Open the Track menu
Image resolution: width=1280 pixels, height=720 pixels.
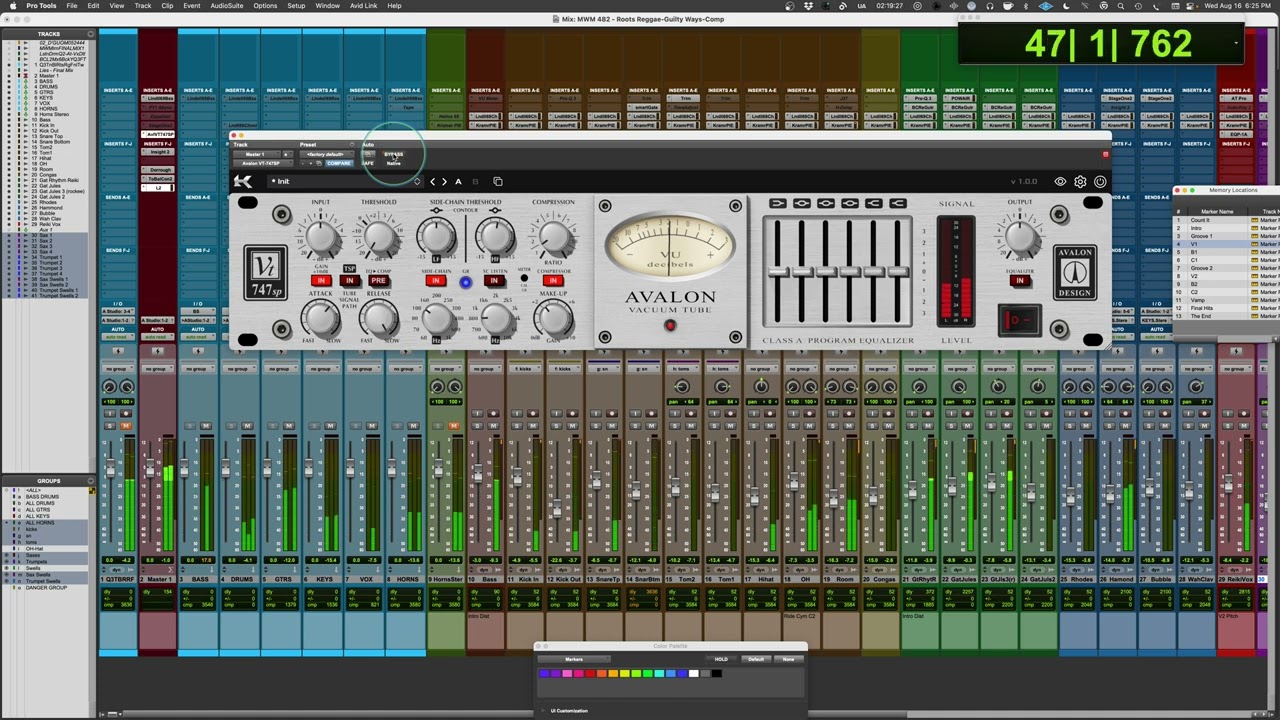143,6
